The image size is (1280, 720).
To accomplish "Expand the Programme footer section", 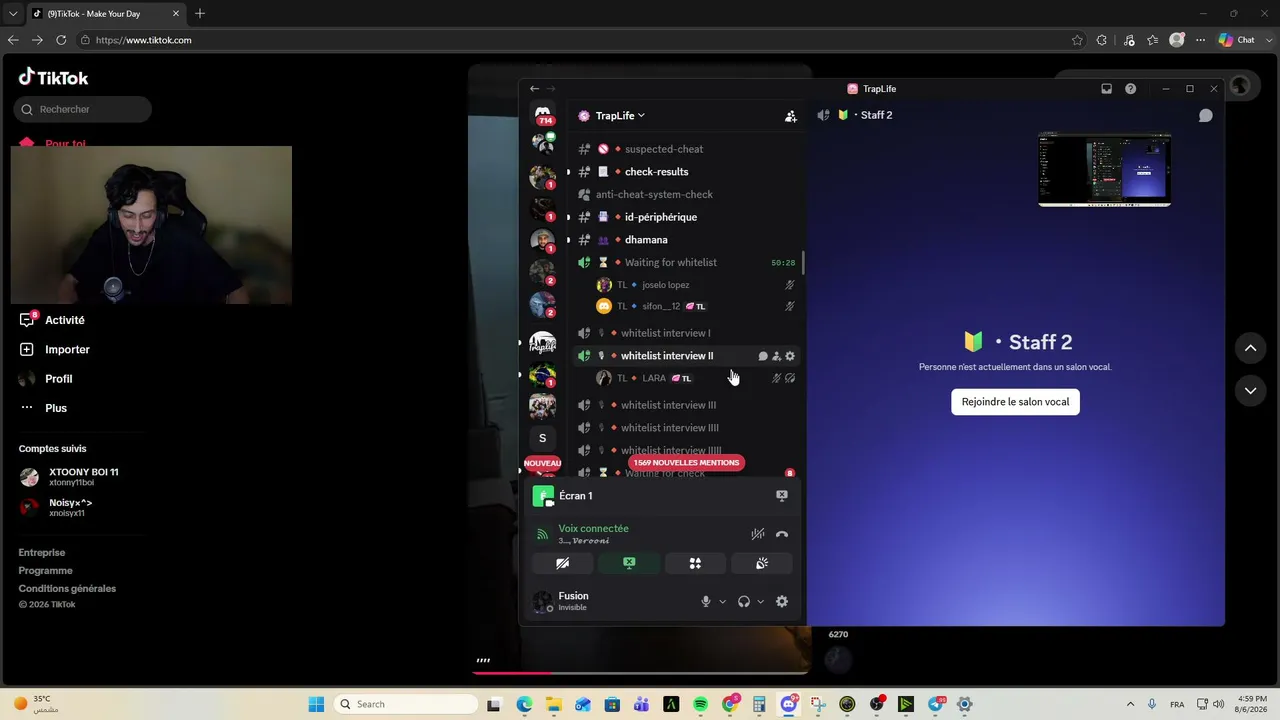I will click(45, 570).
